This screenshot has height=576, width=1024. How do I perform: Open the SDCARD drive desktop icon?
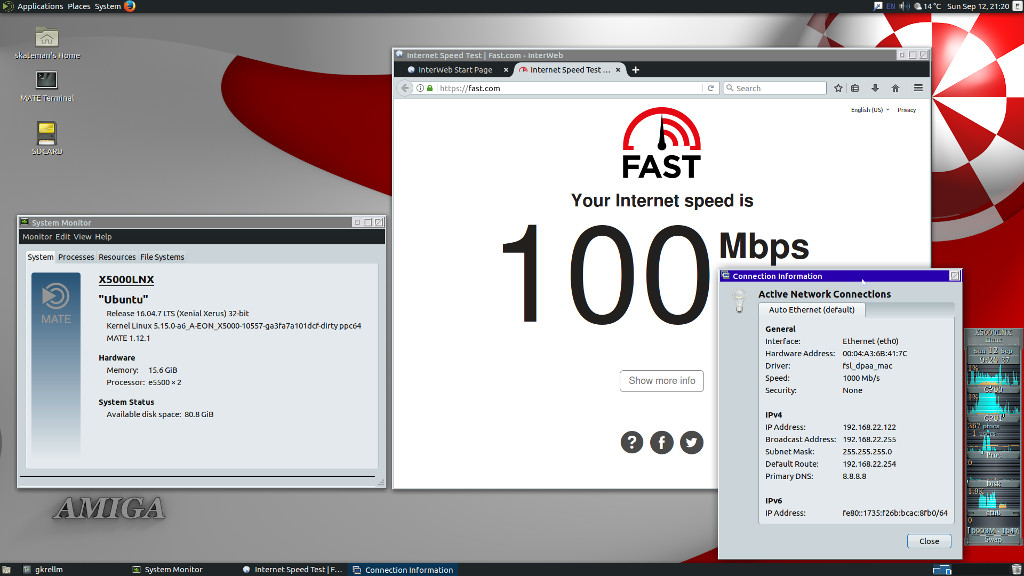[x=46, y=138]
